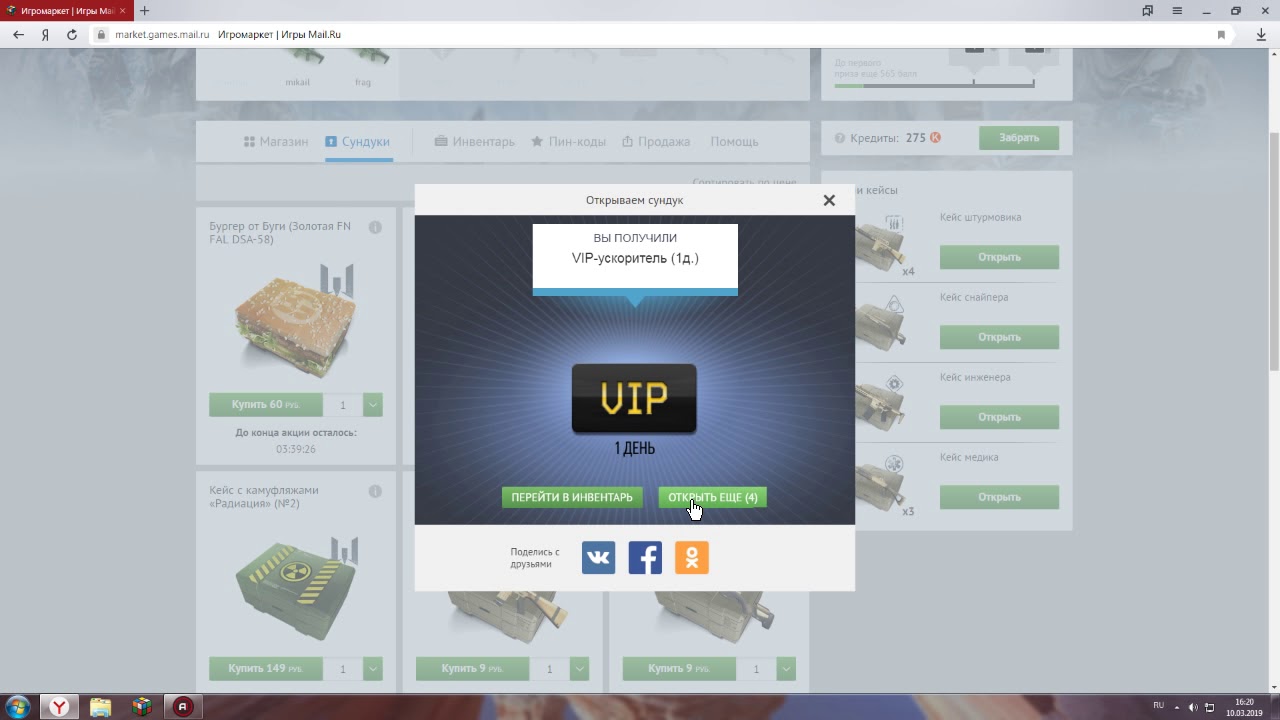Image resolution: width=1280 pixels, height=720 pixels.
Task: Click the 'Забрать' credits button
Action: pyautogui.click(x=1019, y=138)
